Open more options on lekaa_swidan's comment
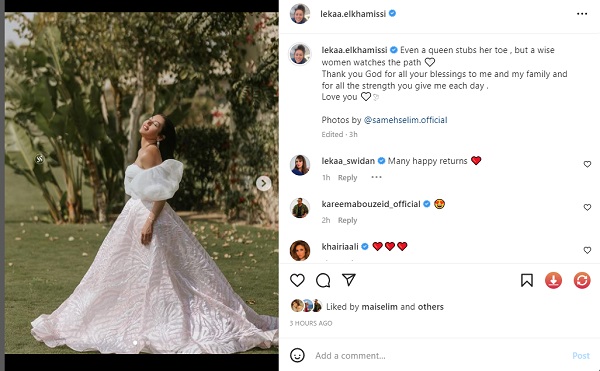 pyautogui.click(x=376, y=177)
